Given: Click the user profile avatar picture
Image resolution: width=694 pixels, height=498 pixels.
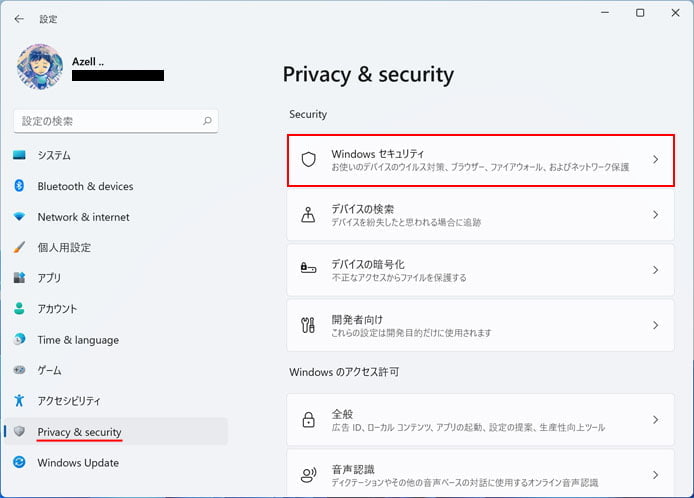Looking at the screenshot, I should pos(40,67).
